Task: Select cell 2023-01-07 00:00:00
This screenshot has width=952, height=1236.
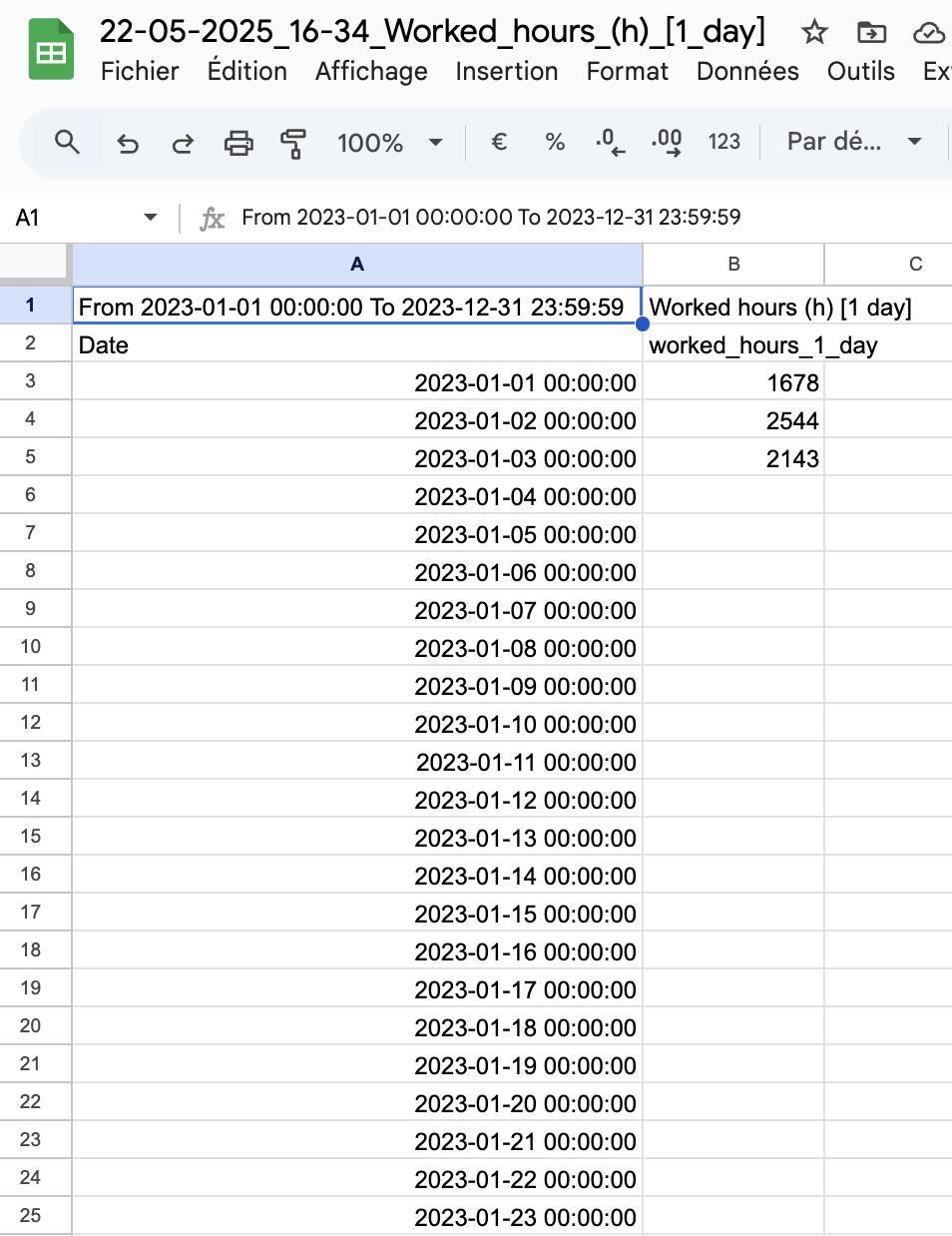Action: pyautogui.click(x=357, y=610)
